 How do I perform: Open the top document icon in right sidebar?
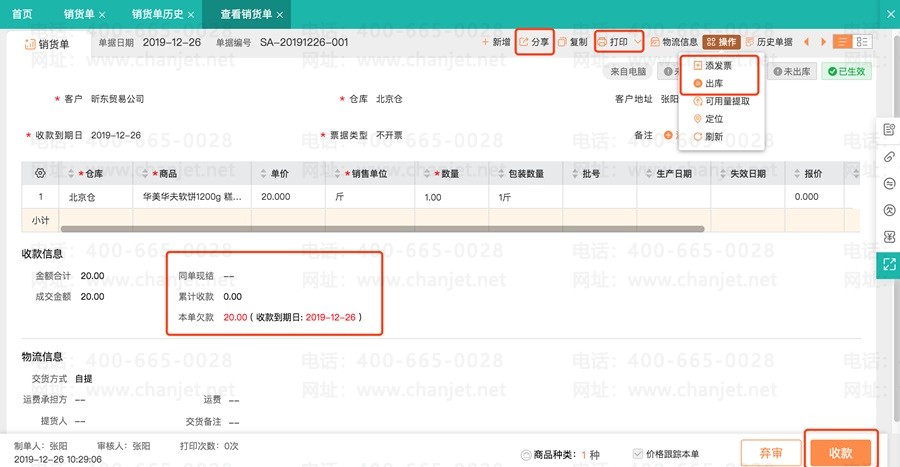coord(889,130)
